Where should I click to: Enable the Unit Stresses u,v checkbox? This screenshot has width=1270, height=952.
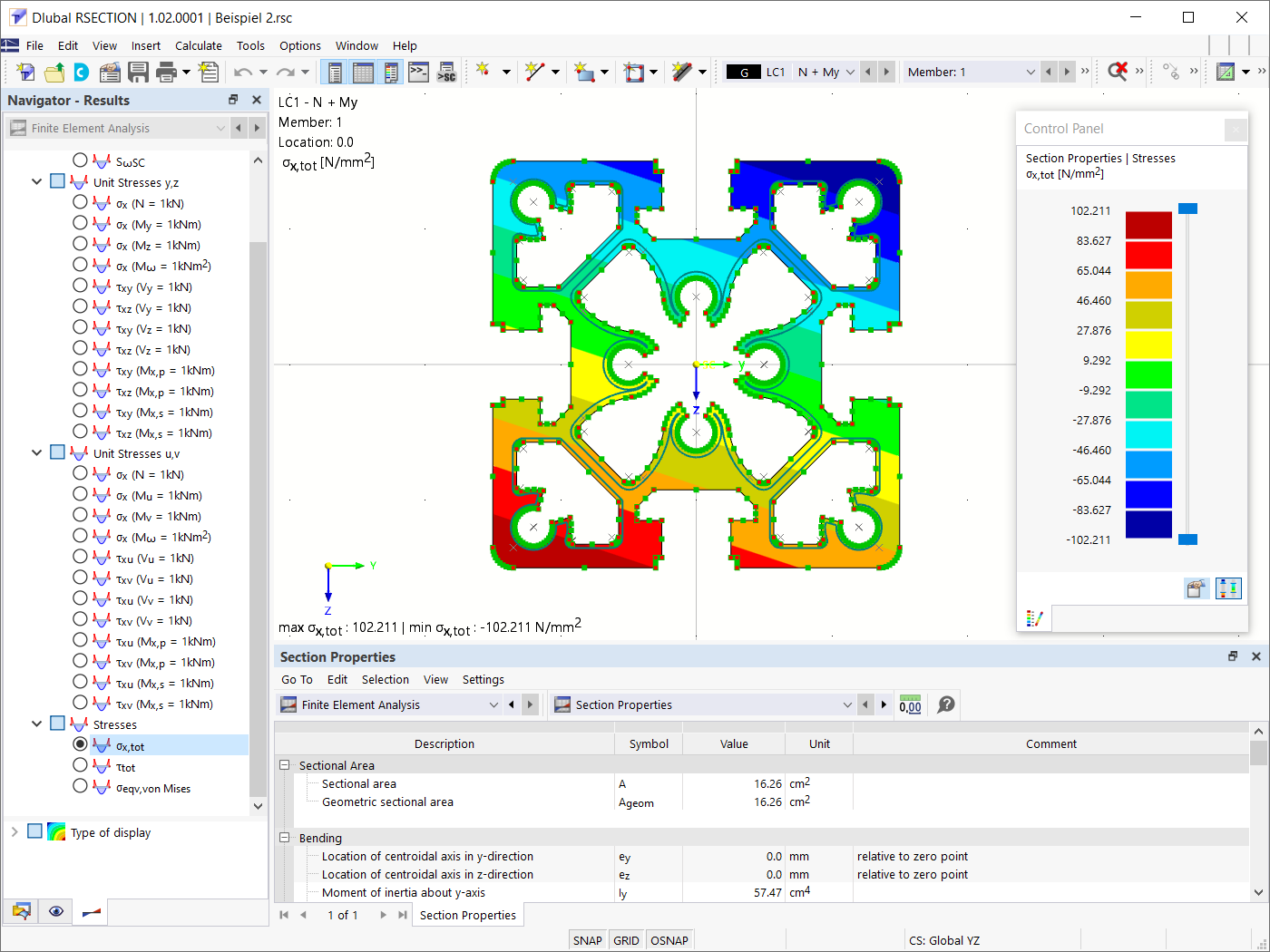(57, 452)
